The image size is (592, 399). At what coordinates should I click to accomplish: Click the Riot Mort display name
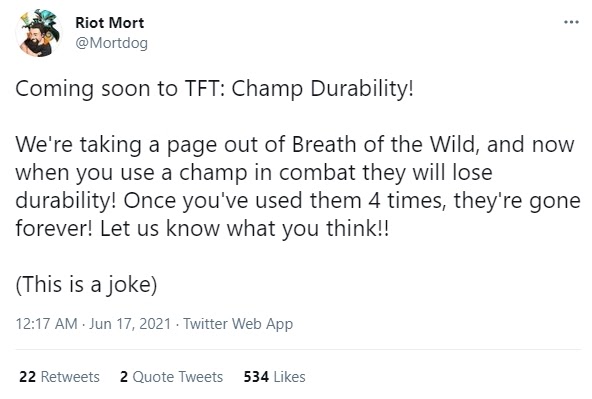(109, 23)
